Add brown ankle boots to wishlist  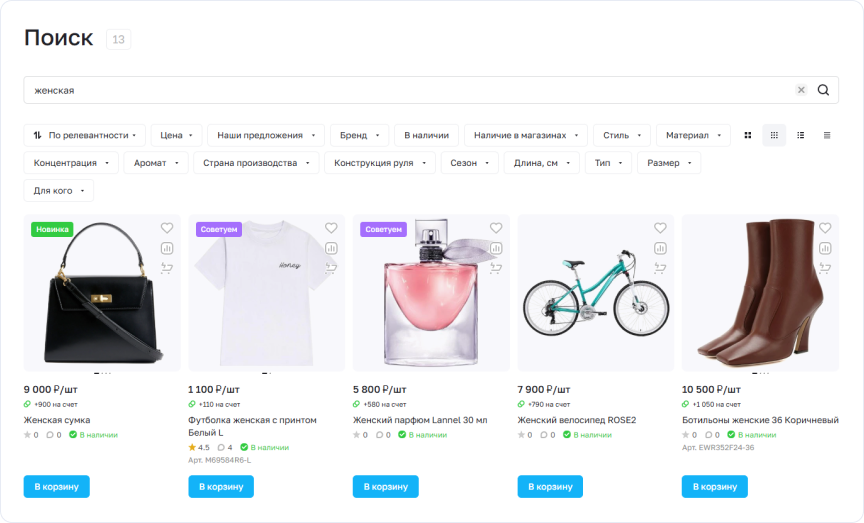coord(825,228)
